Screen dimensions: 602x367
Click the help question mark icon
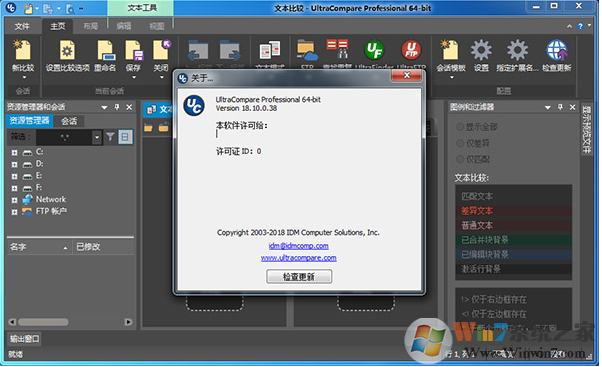pyautogui.click(x=580, y=26)
